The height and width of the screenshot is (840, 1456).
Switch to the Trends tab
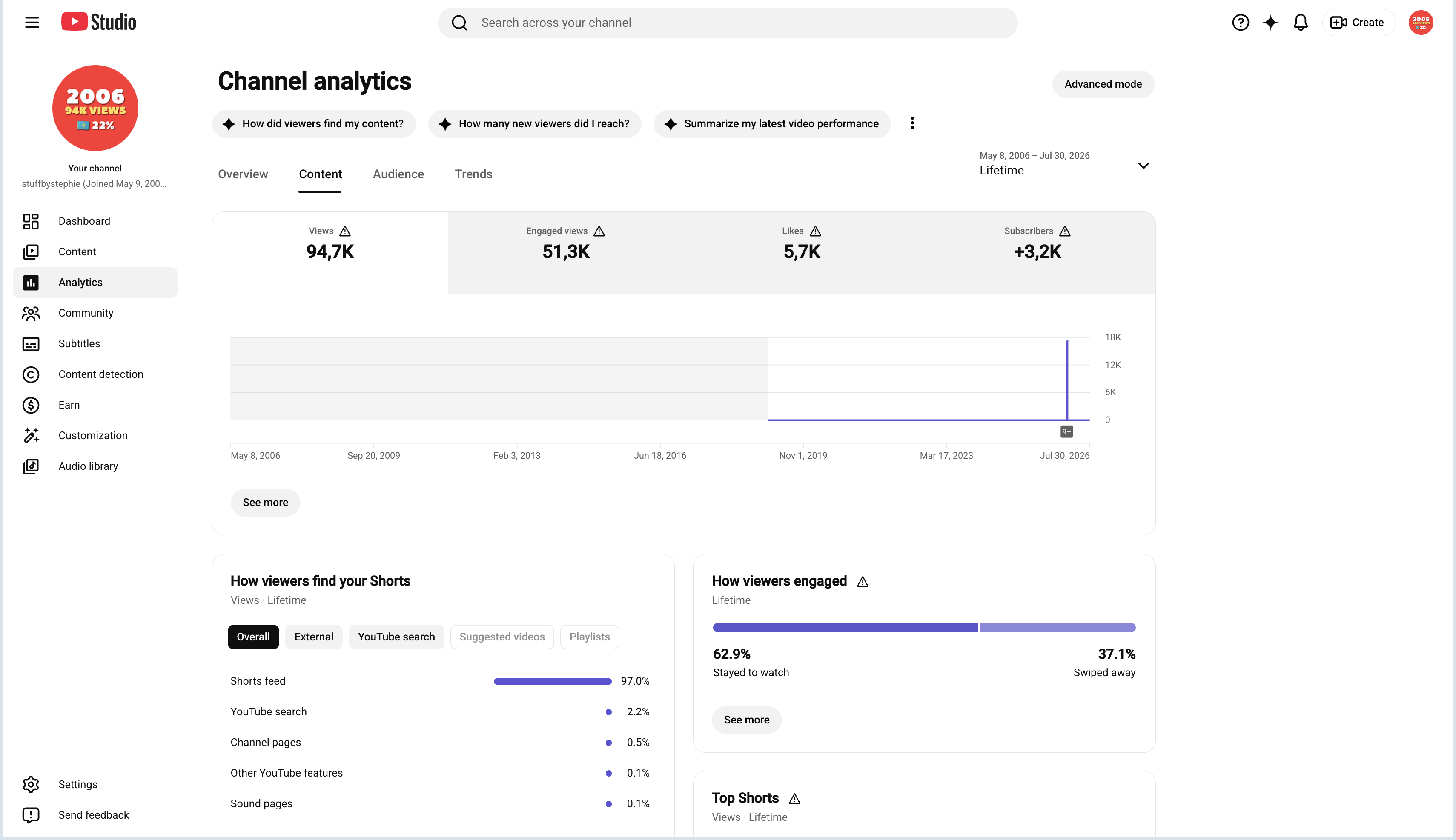473,174
